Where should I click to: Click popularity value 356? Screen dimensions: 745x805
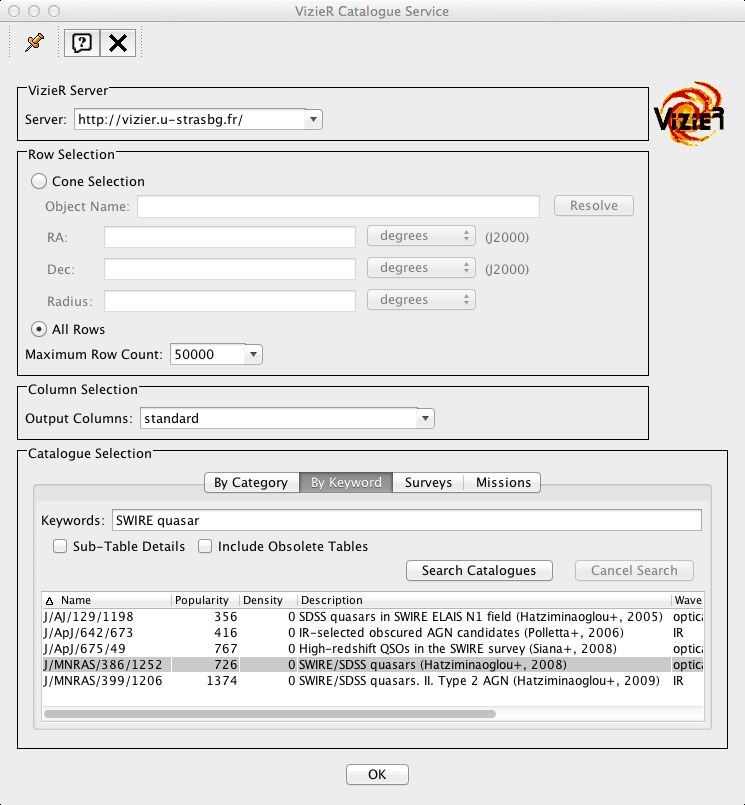226,617
